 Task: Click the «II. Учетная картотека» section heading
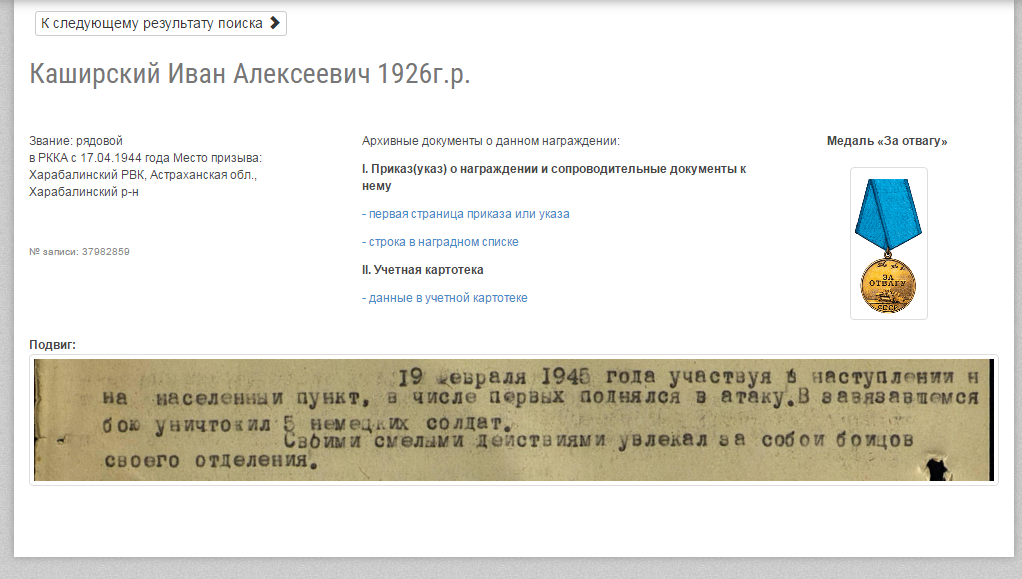[423, 270]
